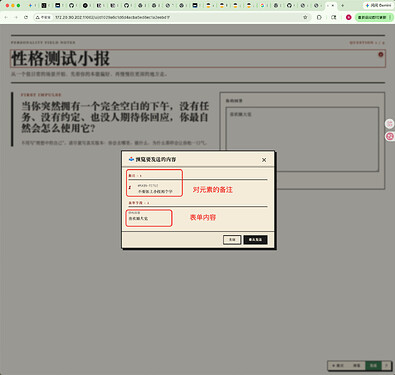This screenshot has width=395, height=375.
Task: Click the red dot badge beside the page title
Action: tap(381, 55)
